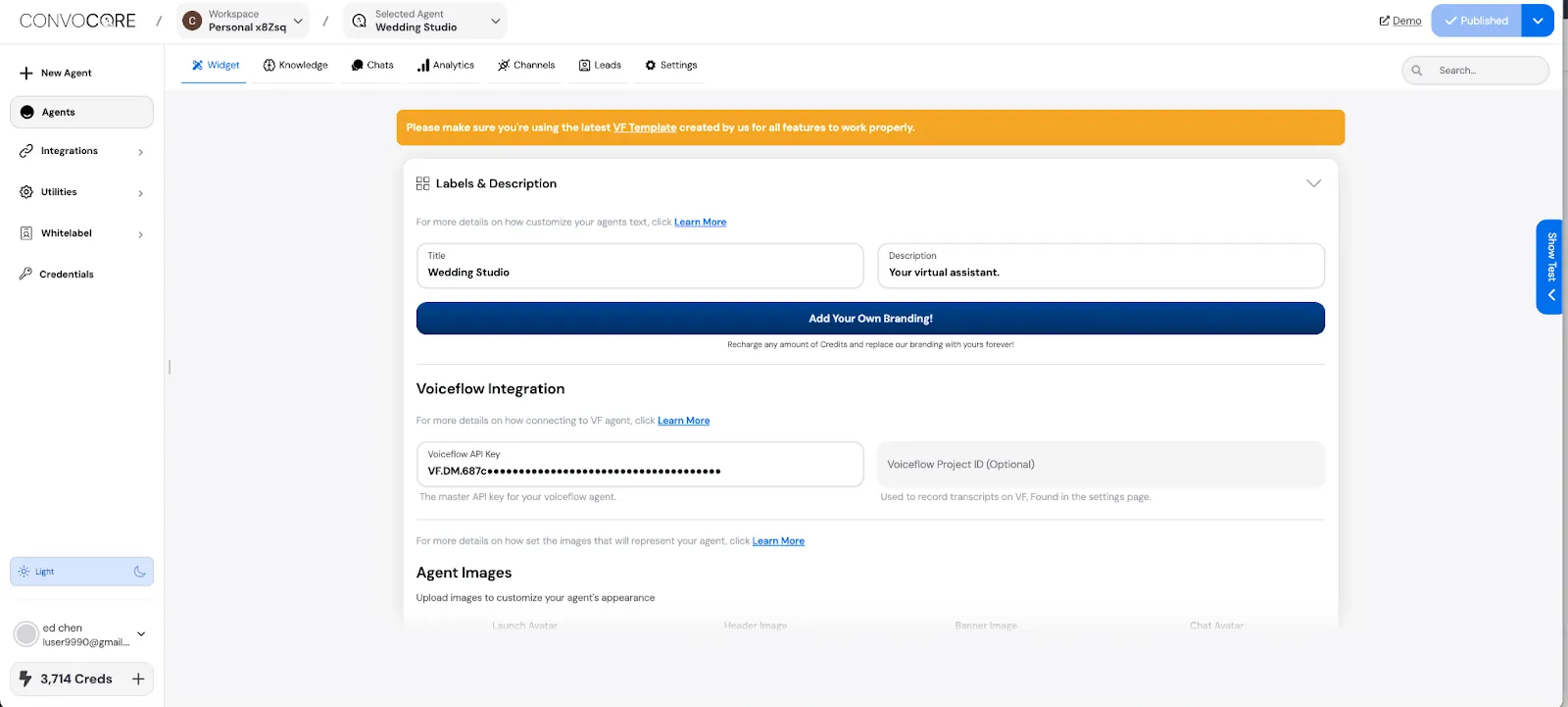
Task: Open the Published button dropdown arrow
Action: coord(1538,21)
